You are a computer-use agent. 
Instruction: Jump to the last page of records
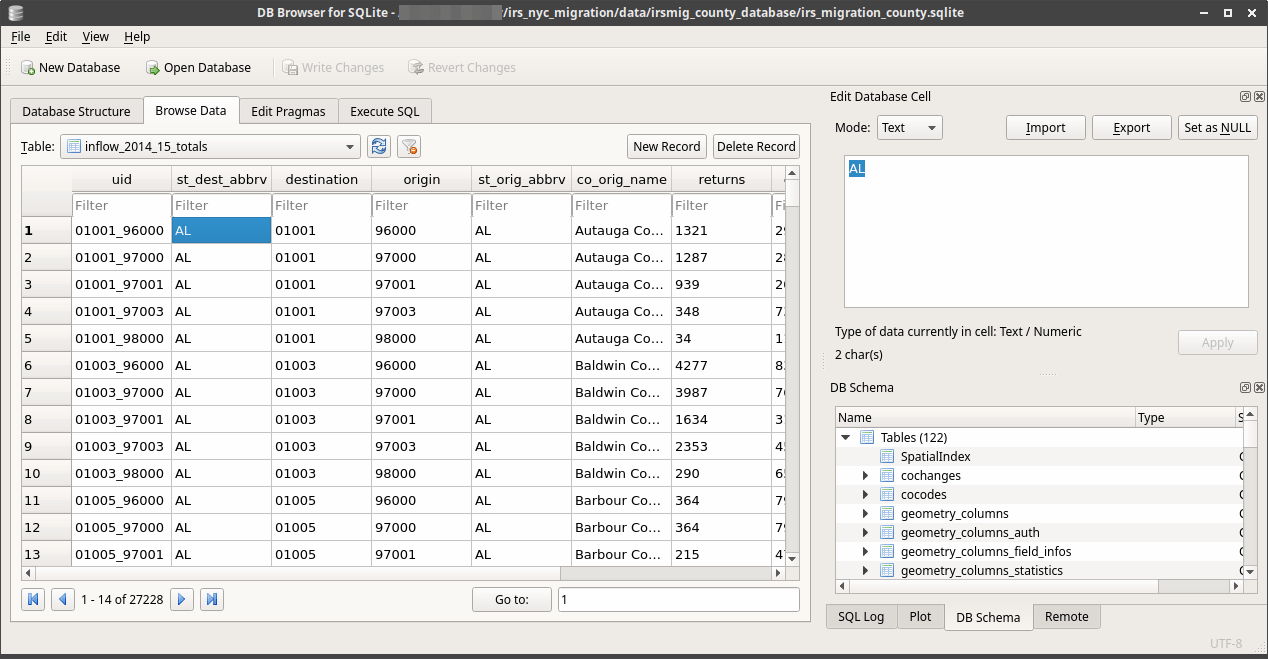(x=211, y=598)
